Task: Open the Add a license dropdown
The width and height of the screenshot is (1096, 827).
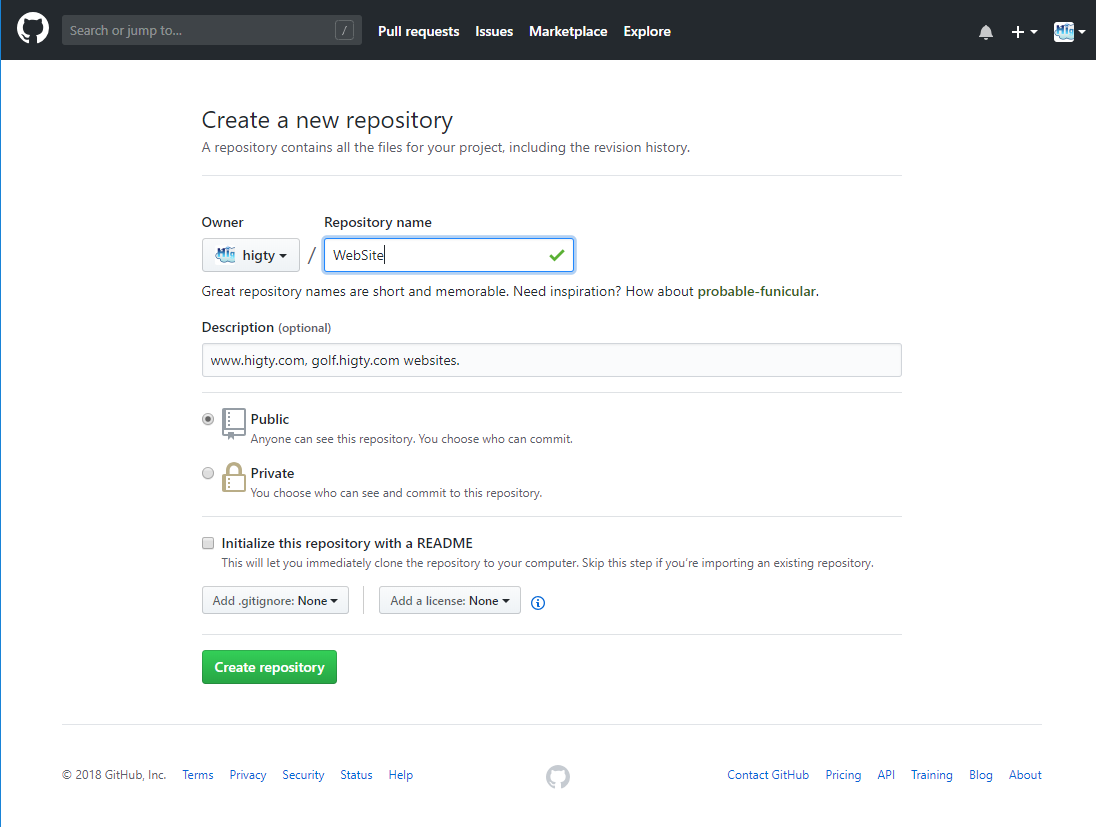Action: [x=449, y=600]
